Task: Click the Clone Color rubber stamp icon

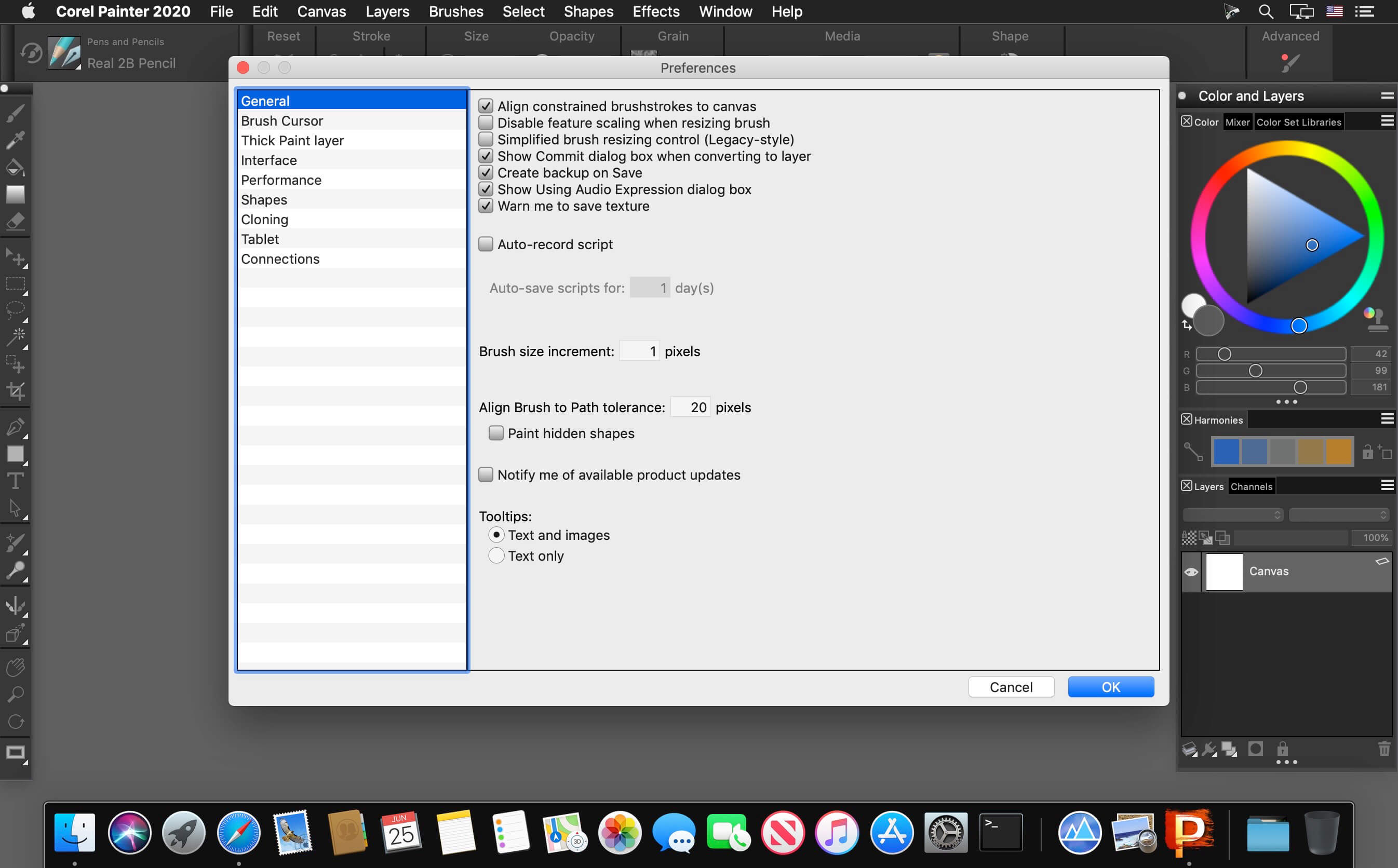Action: click(1376, 320)
